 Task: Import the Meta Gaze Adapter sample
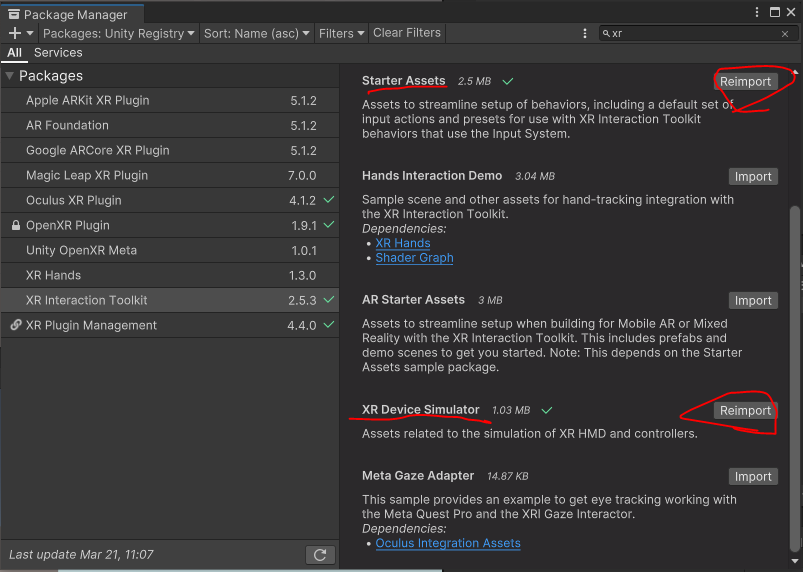[x=753, y=477]
